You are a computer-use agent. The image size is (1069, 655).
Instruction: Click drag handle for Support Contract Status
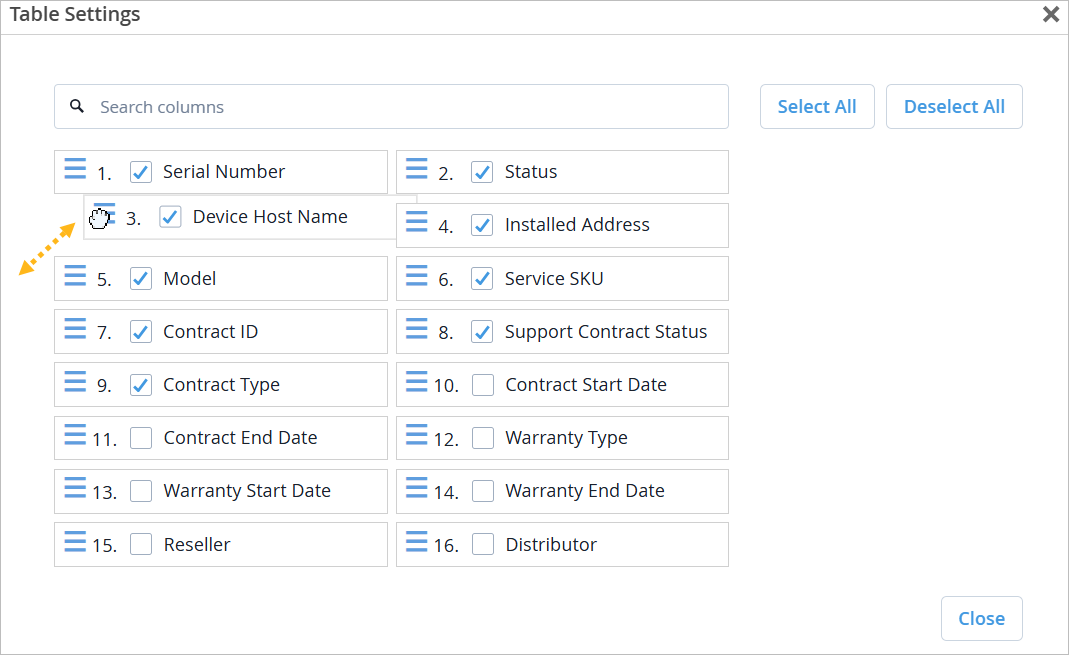point(417,329)
